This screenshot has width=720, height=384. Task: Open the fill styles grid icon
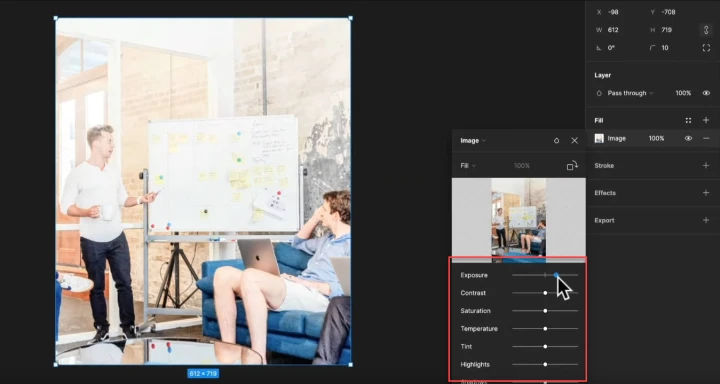point(688,120)
